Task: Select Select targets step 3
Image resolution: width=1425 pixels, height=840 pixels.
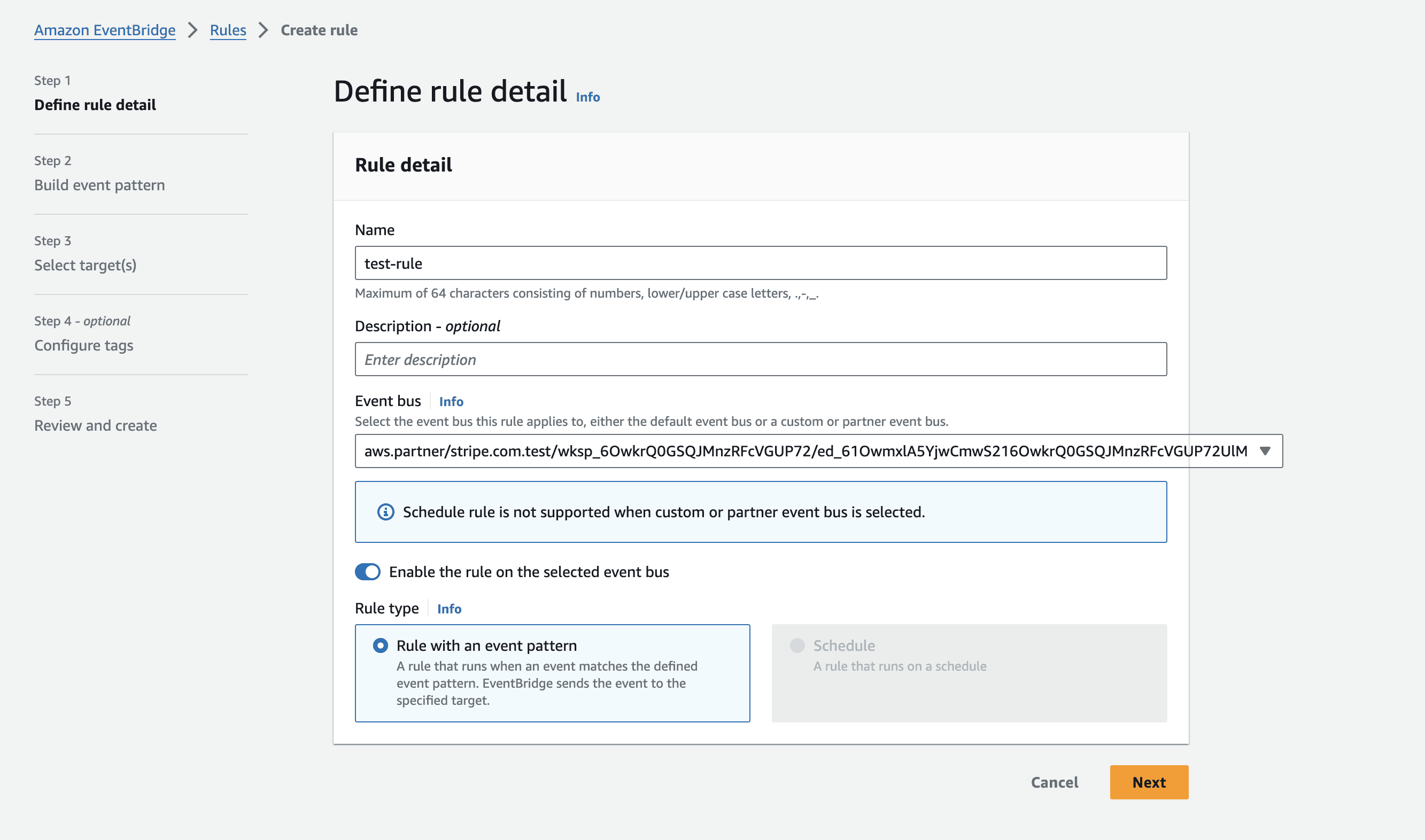Action: (x=85, y=264)
